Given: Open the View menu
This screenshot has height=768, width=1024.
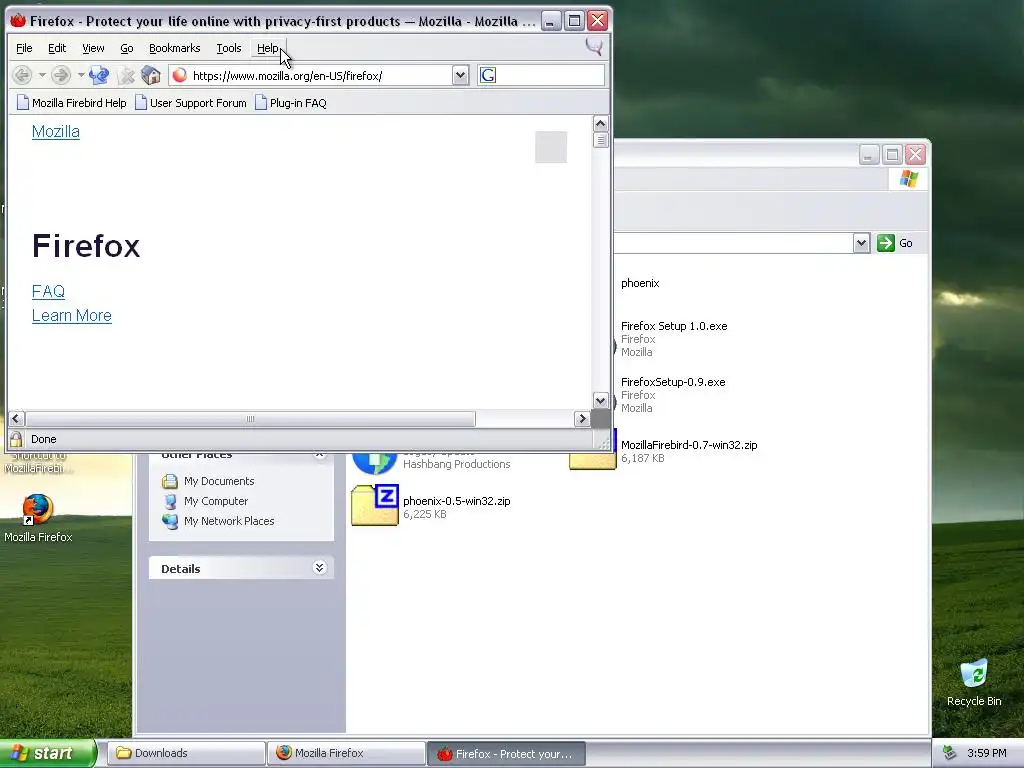Looking at the screenshot, I should pyautogui.click(x=93, y=48).
